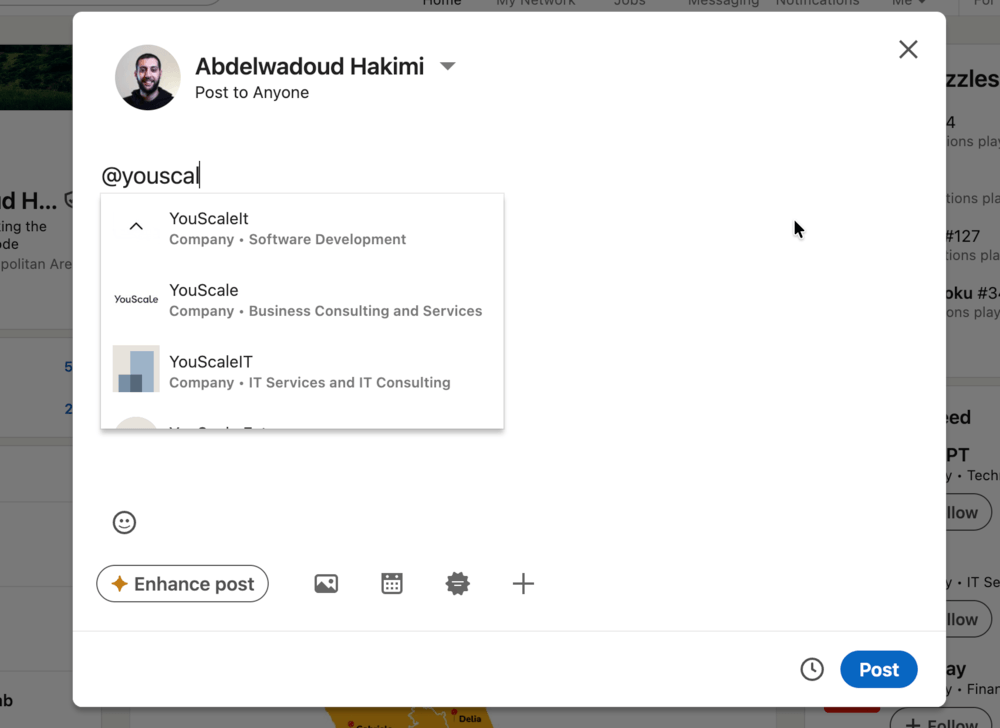
Task: Click the Enhance post button
Action: (182, 584)
